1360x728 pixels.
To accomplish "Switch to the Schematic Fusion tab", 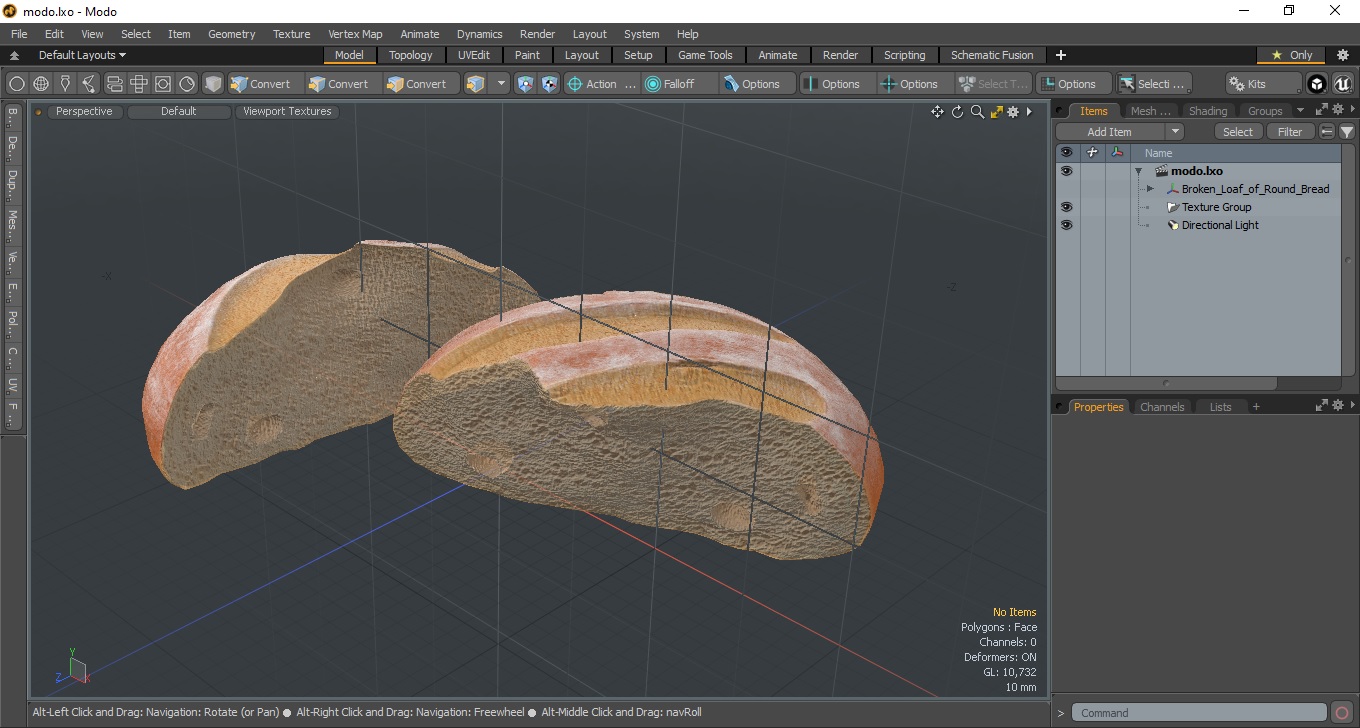I will (992, 55).
